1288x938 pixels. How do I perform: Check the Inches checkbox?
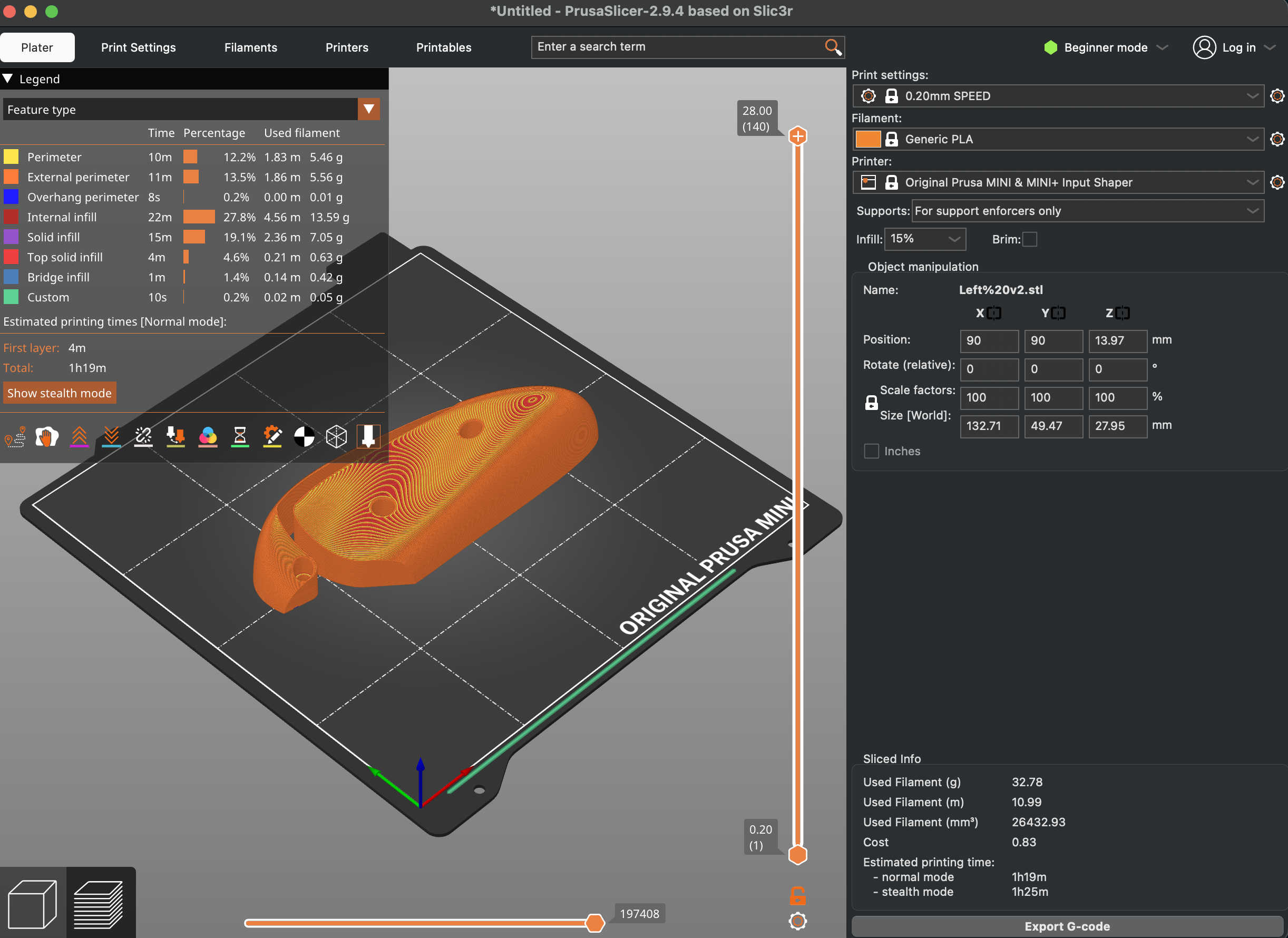871,452
